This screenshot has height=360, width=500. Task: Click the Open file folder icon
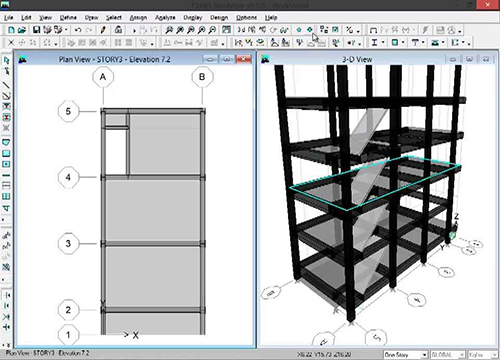22,30
